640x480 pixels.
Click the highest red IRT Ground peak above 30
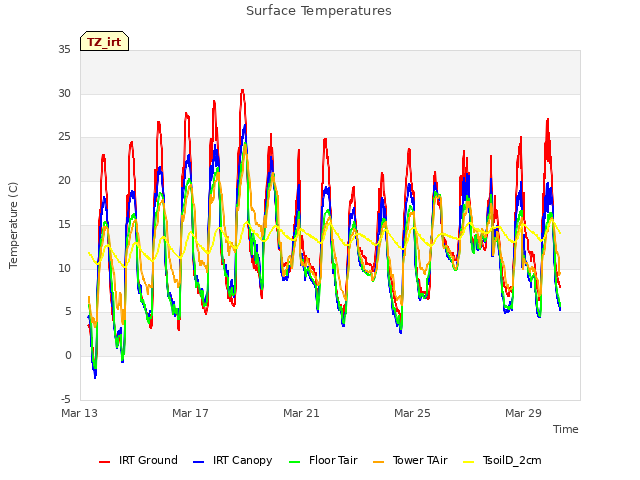pyautogui.click(x=242, y=90)
